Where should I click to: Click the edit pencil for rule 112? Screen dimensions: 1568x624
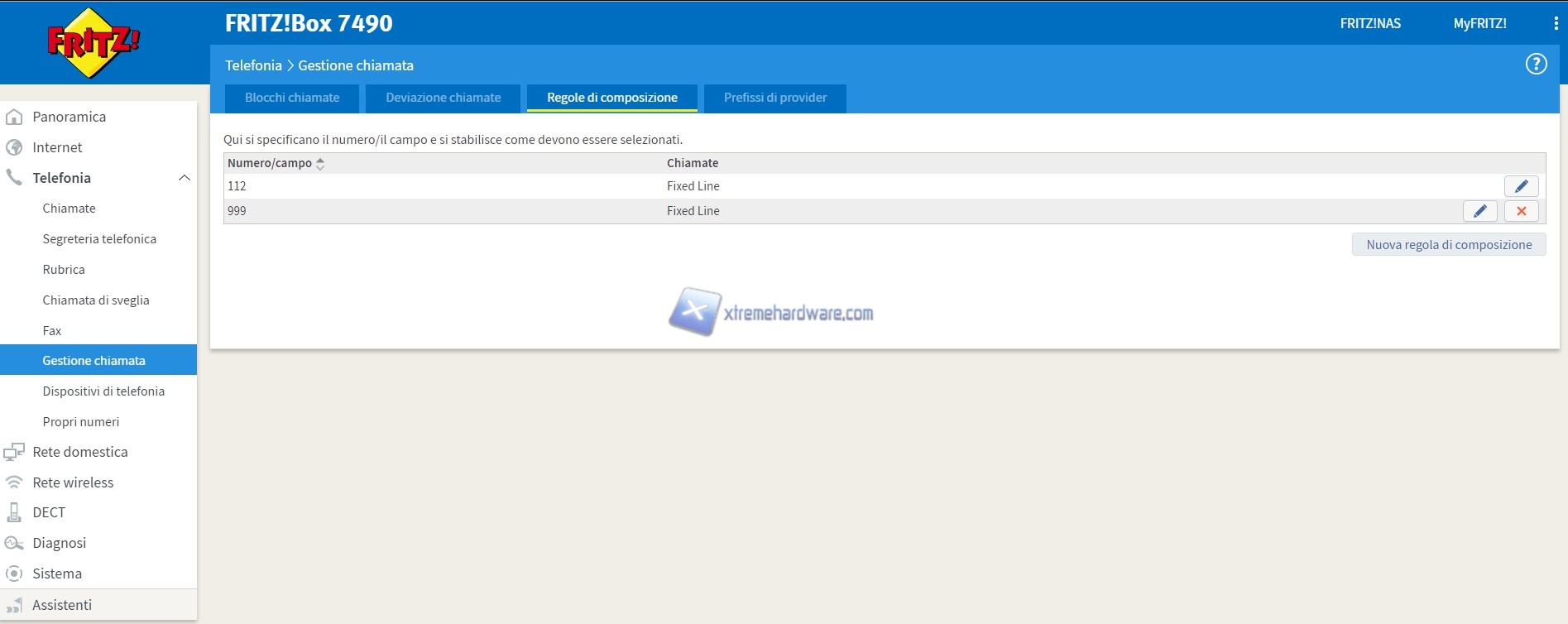tap(1521, 186)
